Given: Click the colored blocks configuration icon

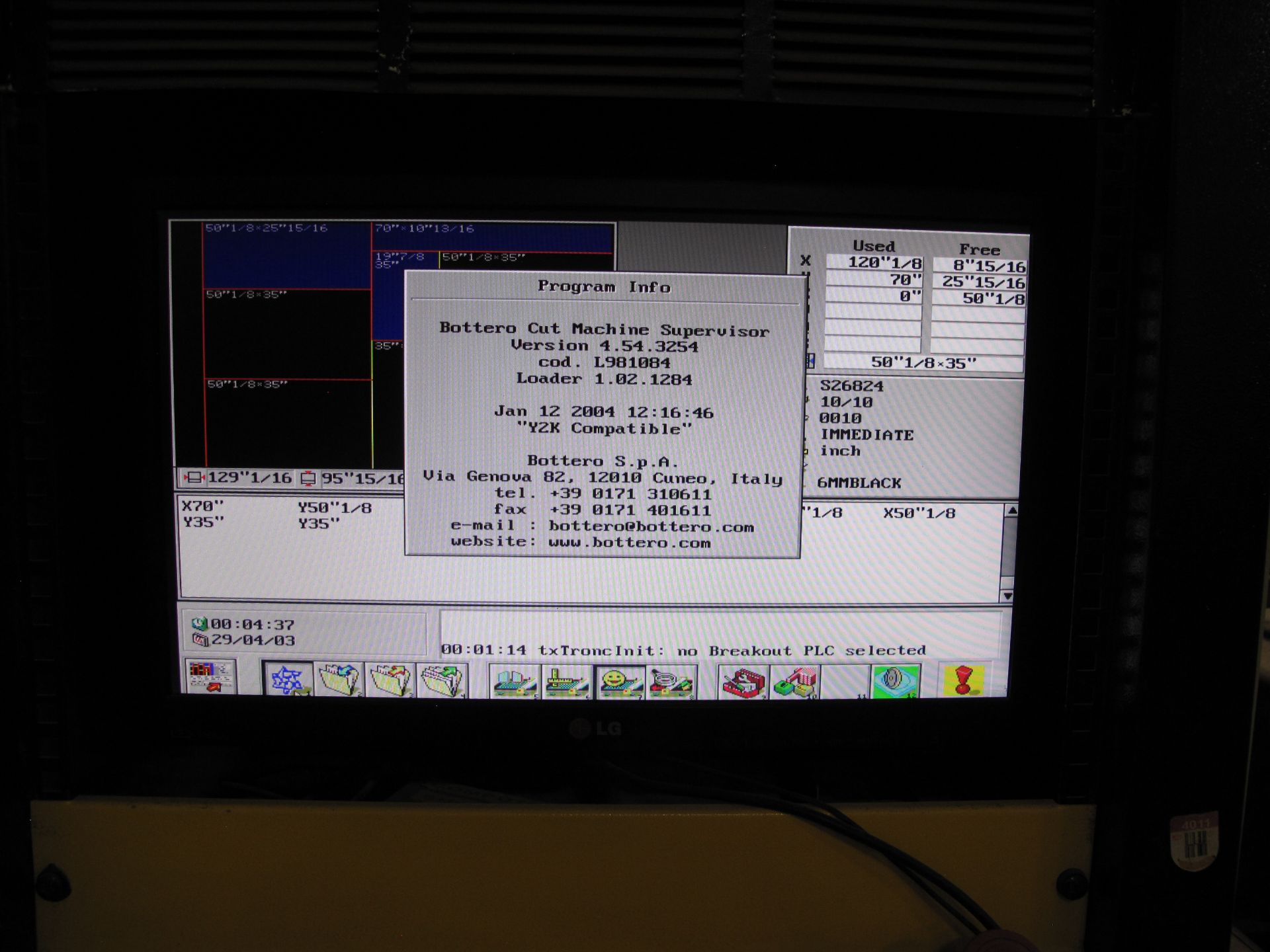Looking at the screenshot, I should [x=795, y=681].
